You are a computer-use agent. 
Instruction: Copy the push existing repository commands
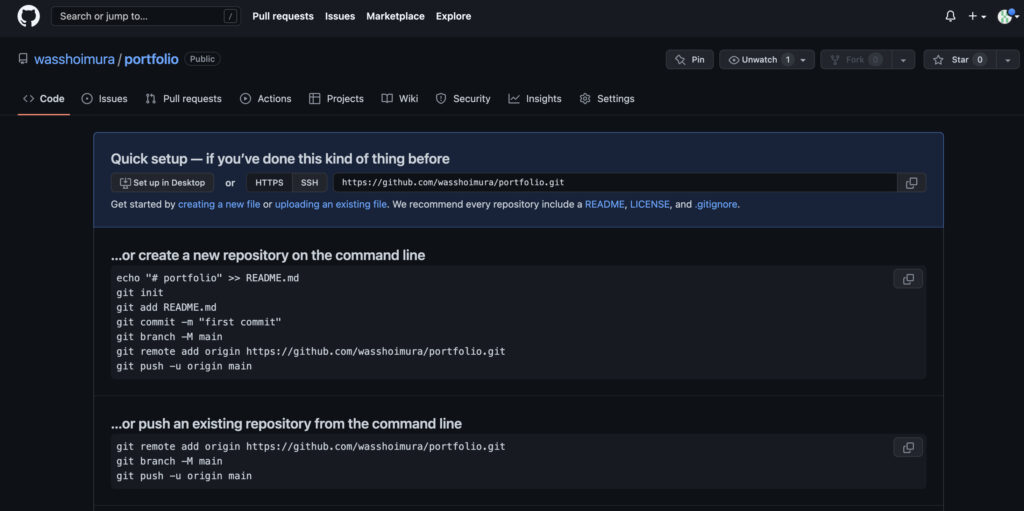pyautogui.click(x=908, y=448)
